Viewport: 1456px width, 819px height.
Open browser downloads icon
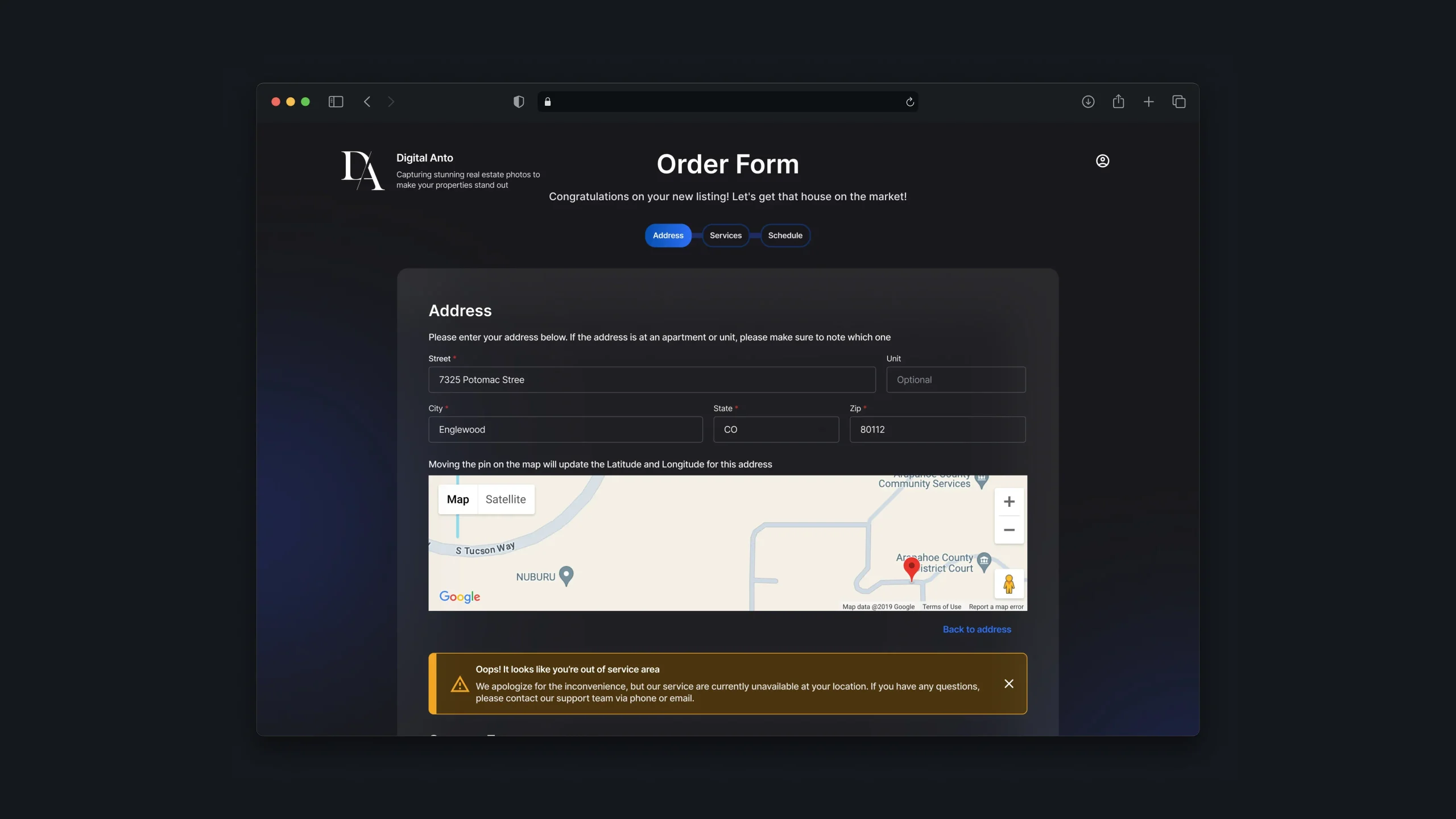click(x=1088, y=102)
